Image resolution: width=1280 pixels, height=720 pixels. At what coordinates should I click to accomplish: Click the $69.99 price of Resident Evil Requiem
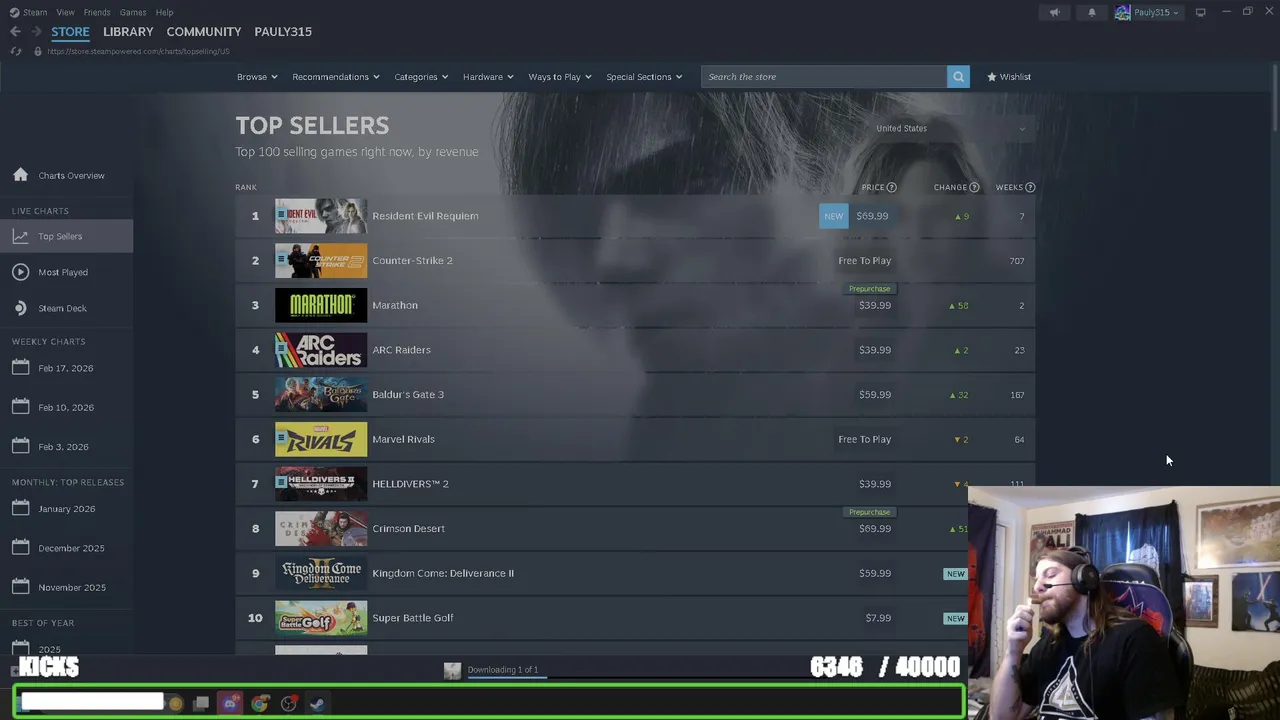[872, 216]
